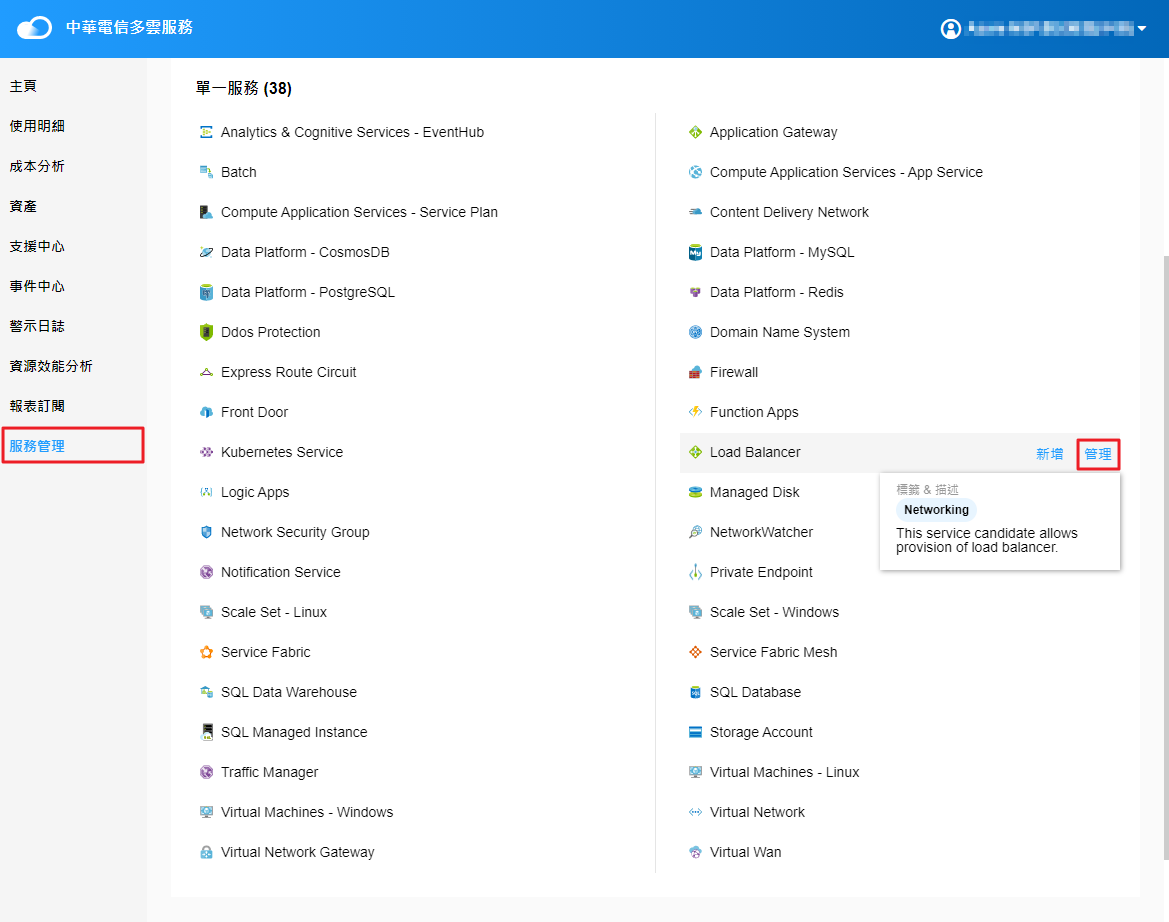Open Traffic Manager service
Screen dimensions: 1169x922
[269, 772]
